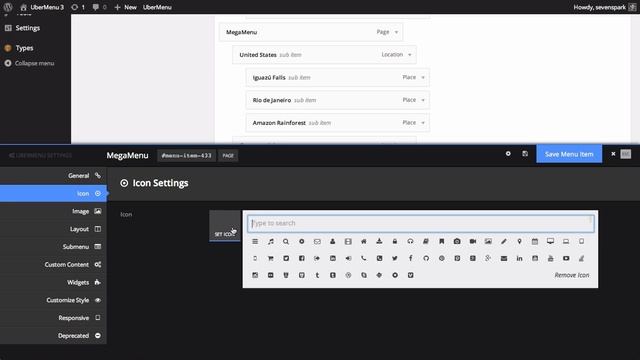Pick the home icon

pos(364,242)
